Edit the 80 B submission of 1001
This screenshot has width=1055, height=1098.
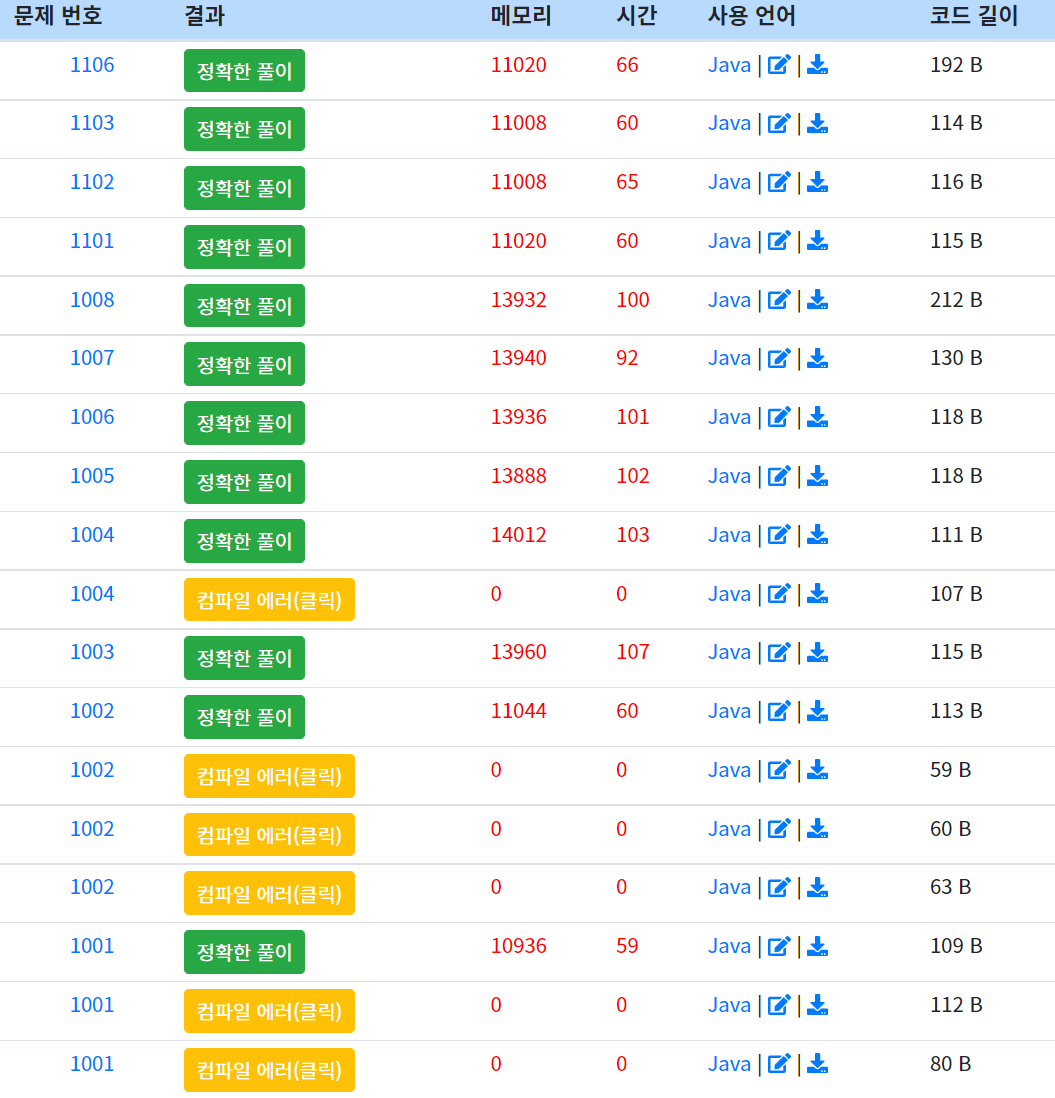tap(779, 1064)
